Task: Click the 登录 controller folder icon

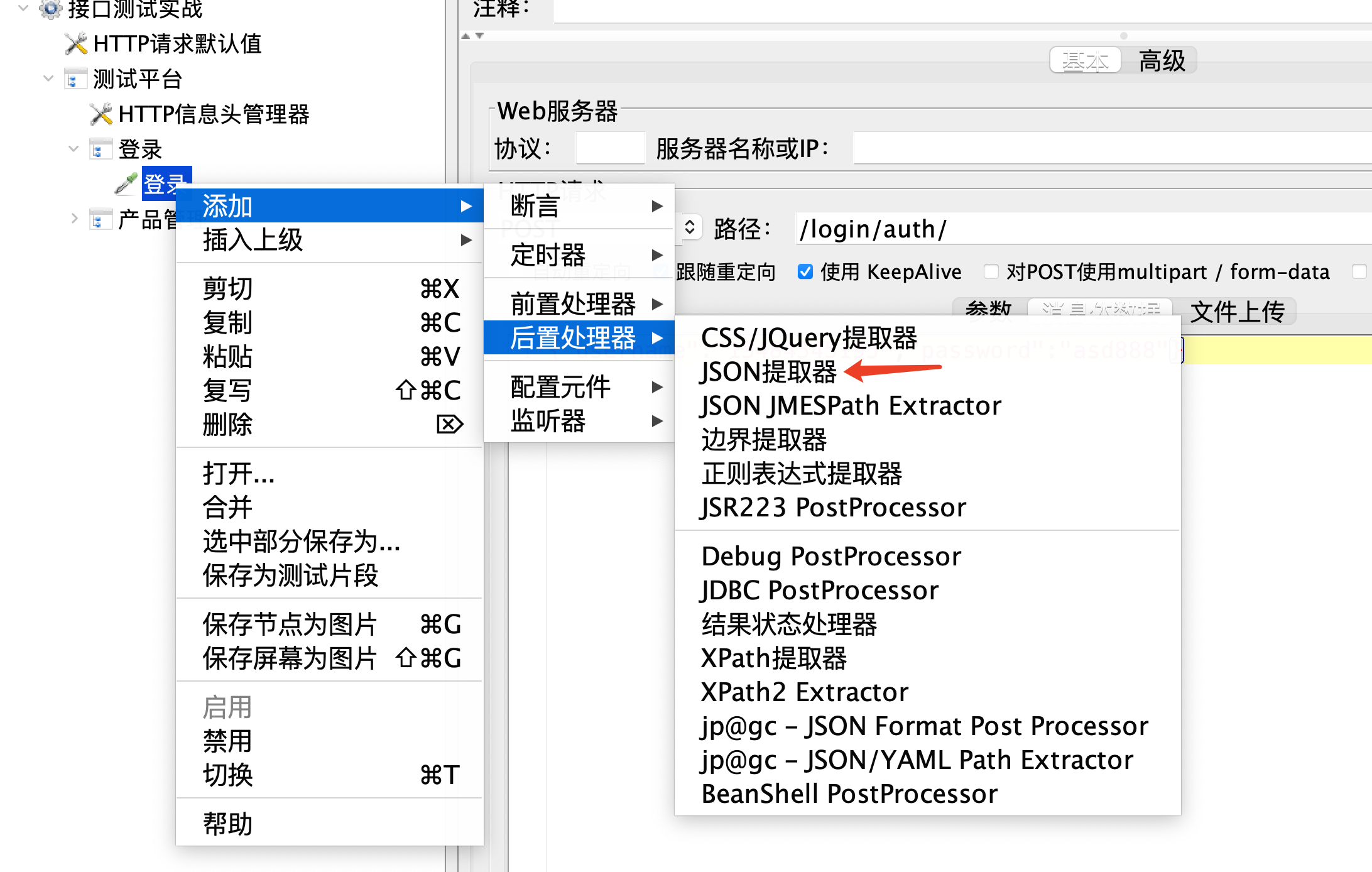Action: coord(101,150)
